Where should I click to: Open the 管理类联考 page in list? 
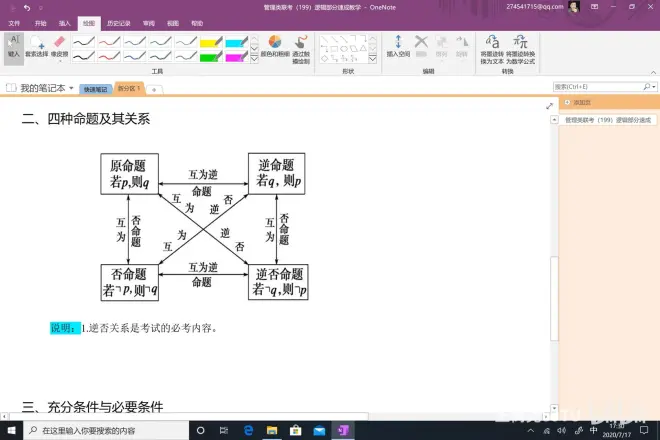click(605, 120)
